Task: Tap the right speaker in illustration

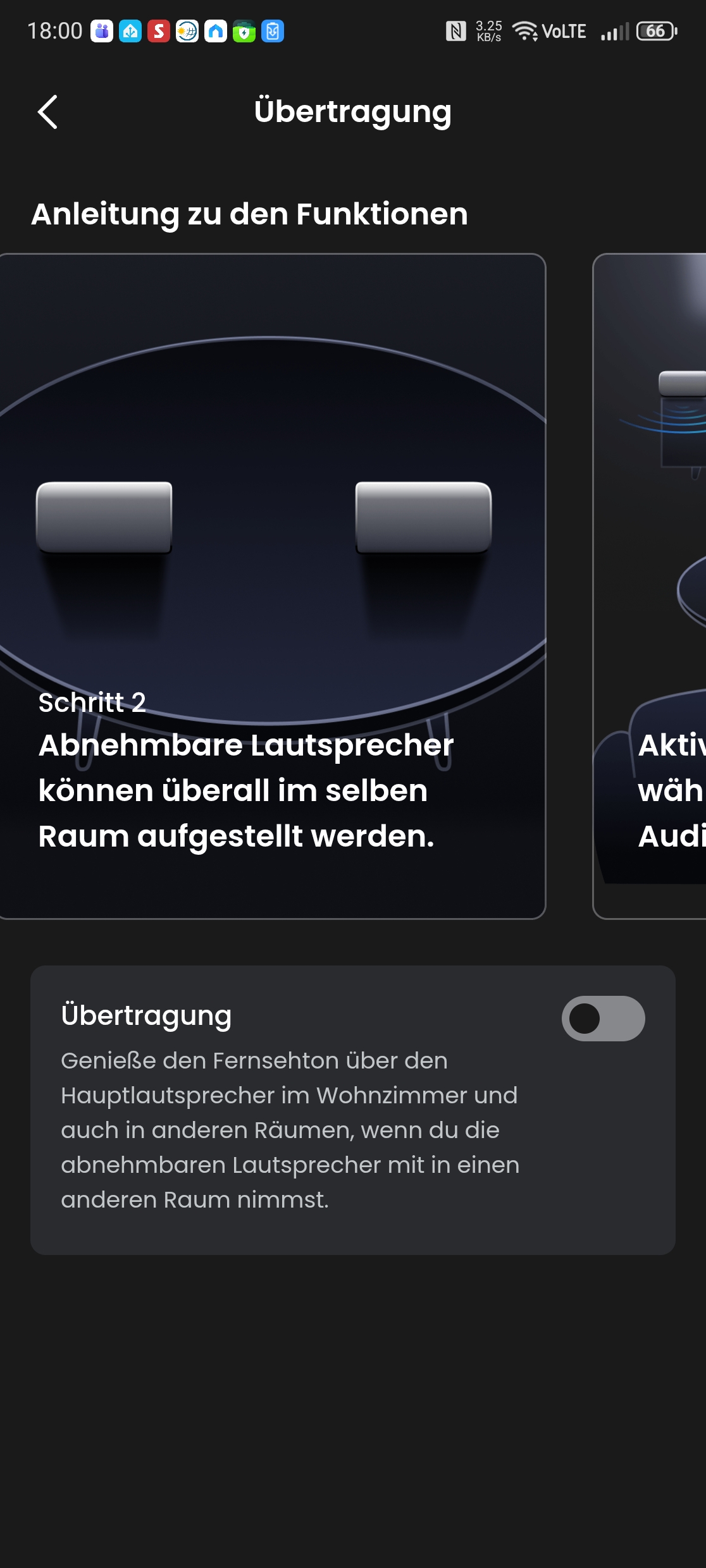Action: (423, 517)
